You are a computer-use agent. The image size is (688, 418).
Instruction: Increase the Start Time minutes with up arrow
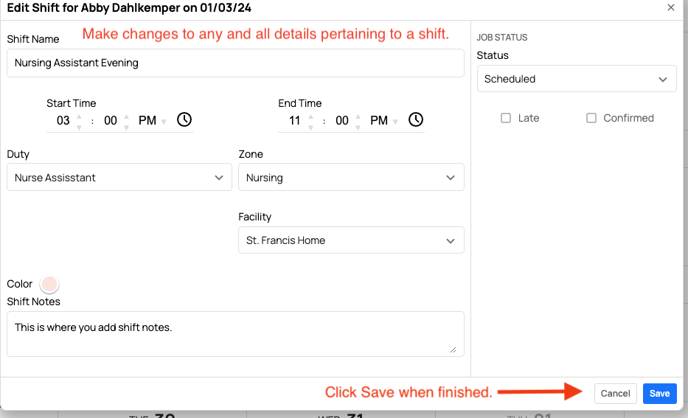click(x=126, y=116)
